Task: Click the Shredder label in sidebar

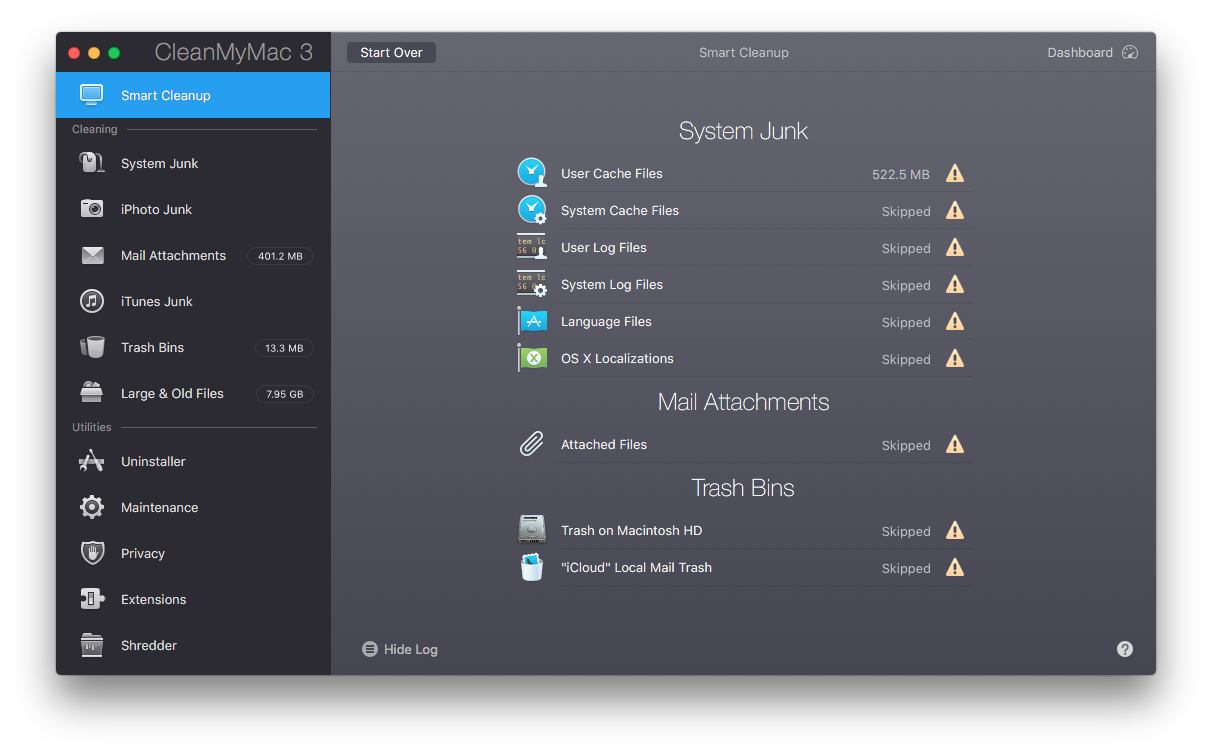Action: [149, 645]
